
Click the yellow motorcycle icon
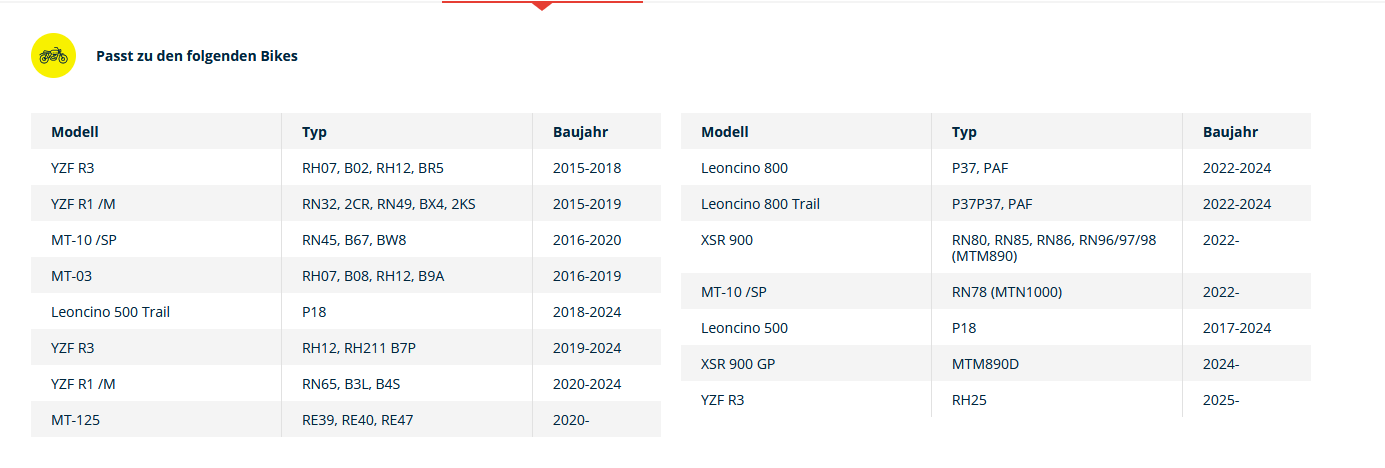tap(54, 56)
